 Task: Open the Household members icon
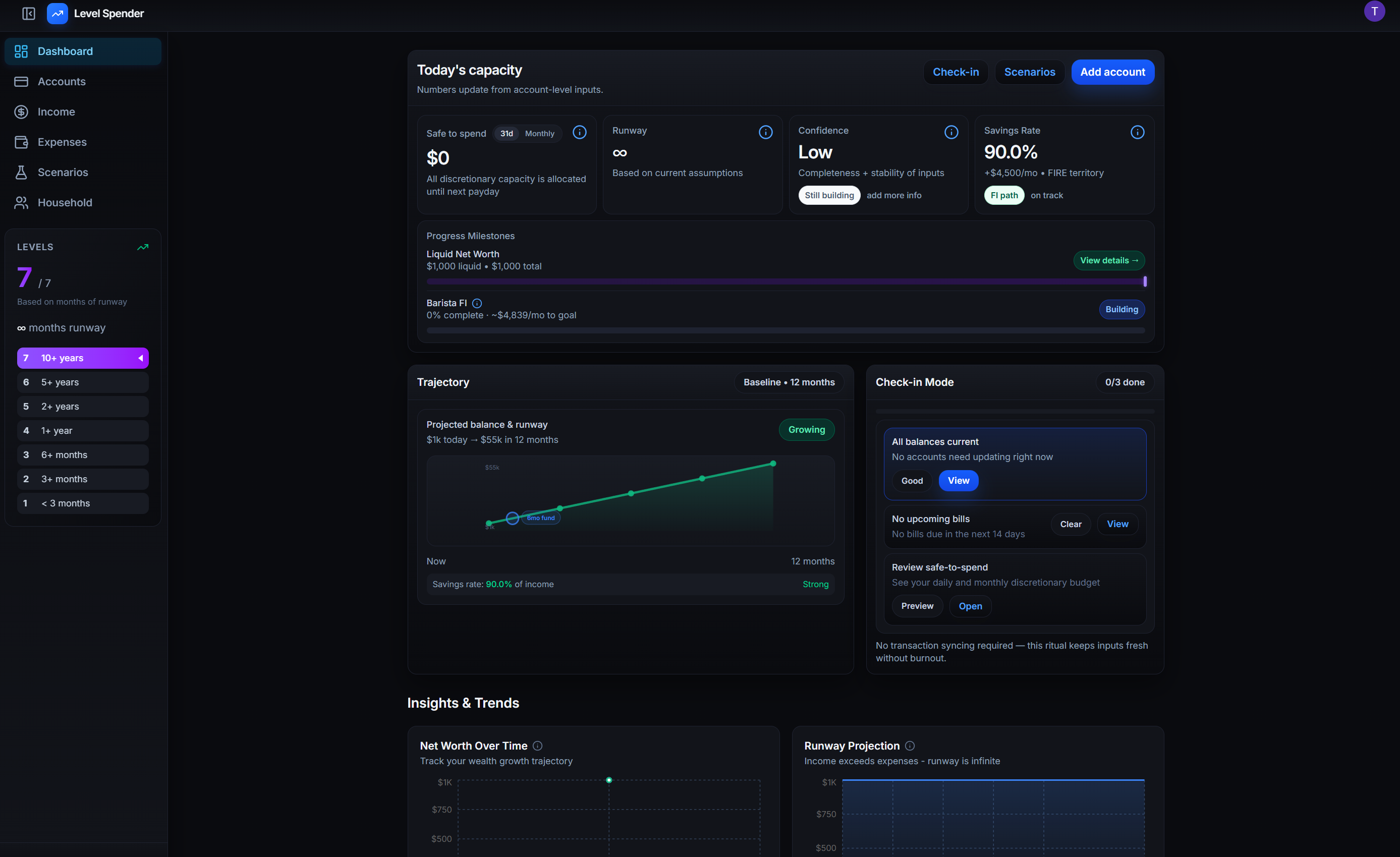(21, 202)
